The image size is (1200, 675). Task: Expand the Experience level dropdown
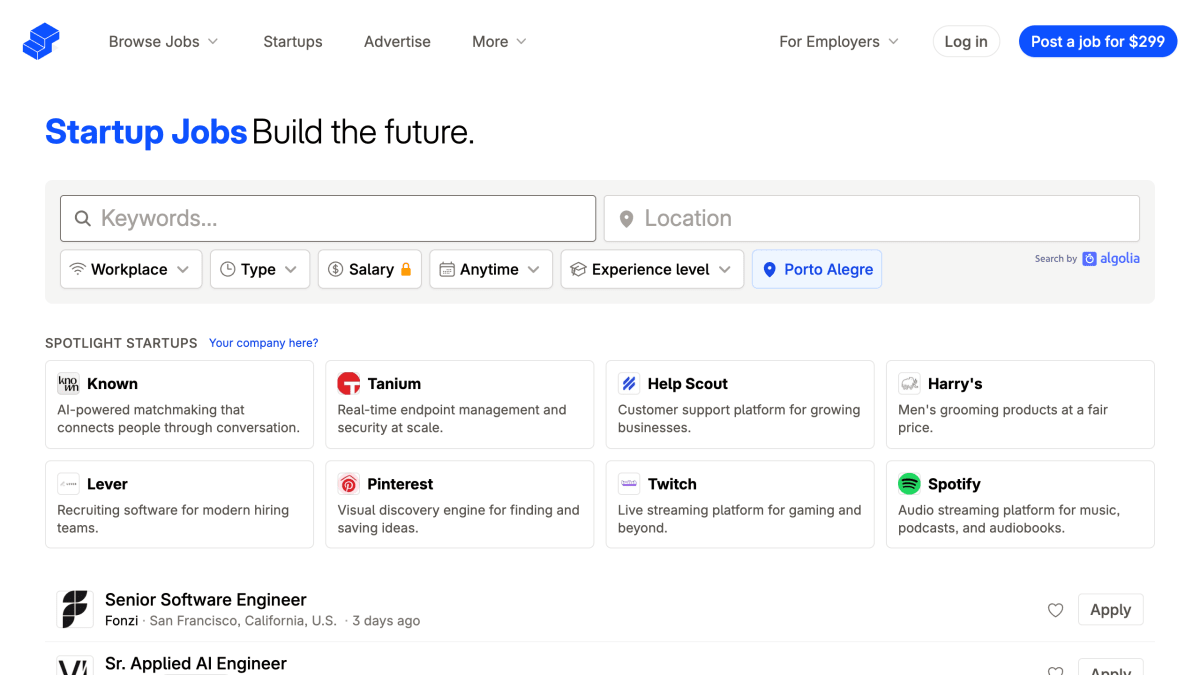652,269
